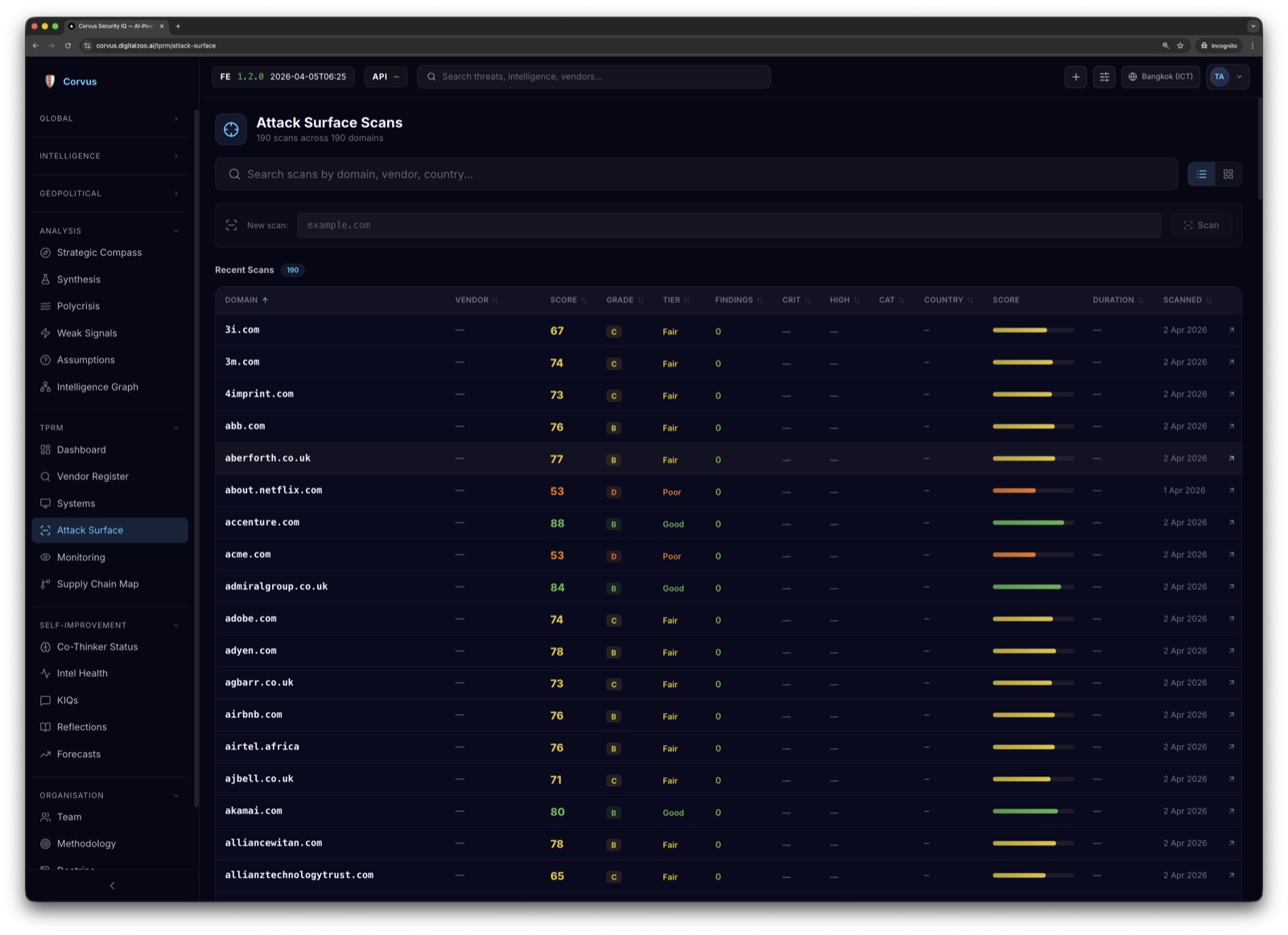This screenshot has height=935, width=1288.
Task: Sort table by Scanned date column
Action: click(1187, 300)
